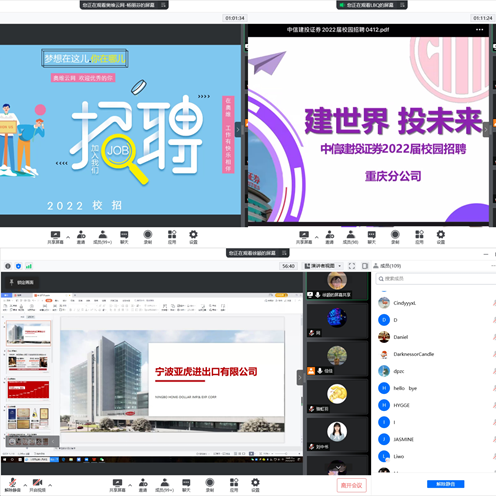Screen dimensions: 496x496
Task: Unmute microphone via 解除静音 toolbar icon
Action: coord(12,485)
